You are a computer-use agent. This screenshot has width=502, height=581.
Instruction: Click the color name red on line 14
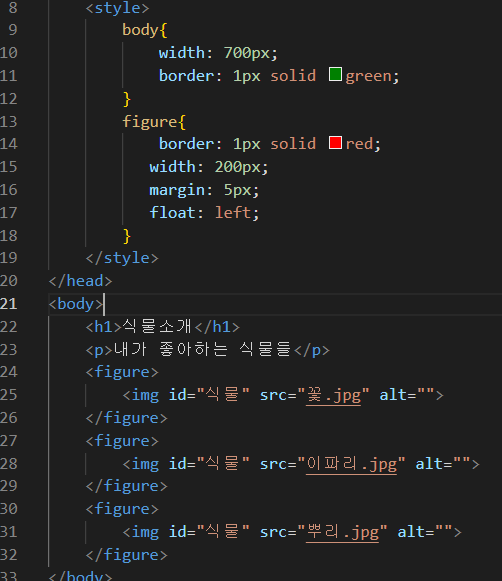[359, 144]
